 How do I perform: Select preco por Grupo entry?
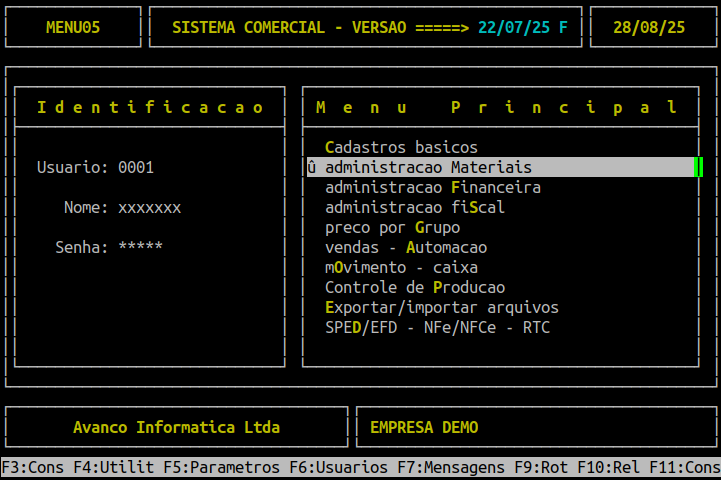coord(392,228)
